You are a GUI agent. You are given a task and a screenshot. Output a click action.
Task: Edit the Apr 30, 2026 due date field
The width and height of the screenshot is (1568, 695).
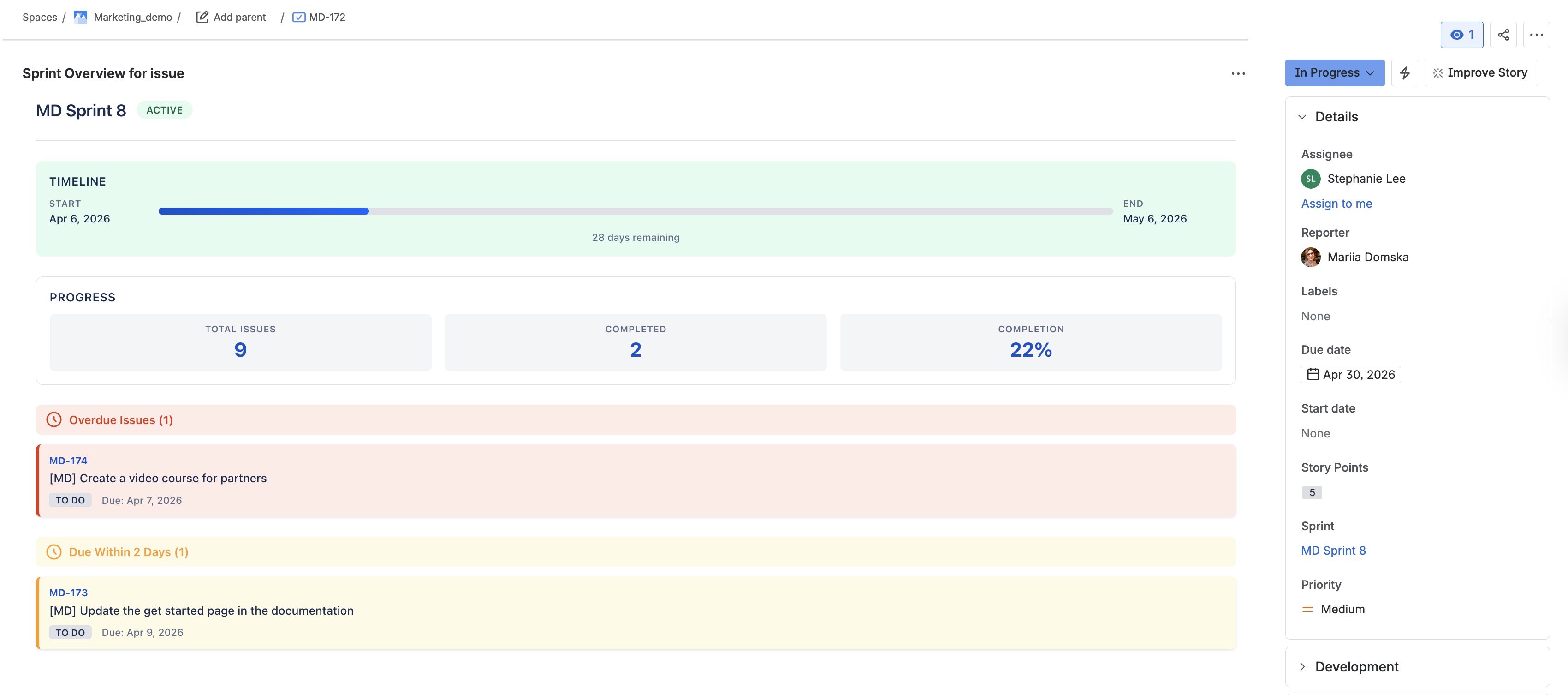(x=1351, y=375)
